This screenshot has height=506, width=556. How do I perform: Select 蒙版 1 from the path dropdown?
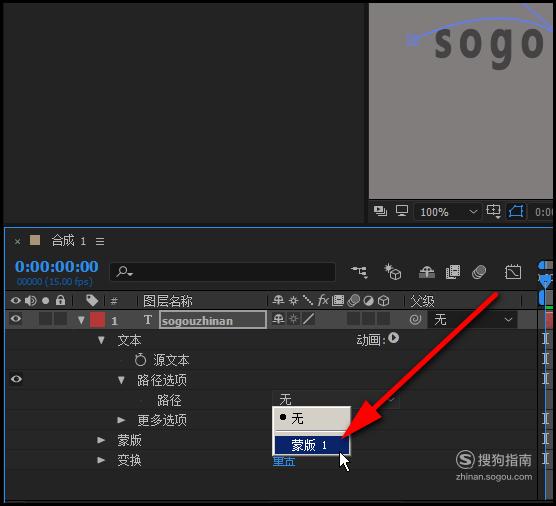(x=312, y=445)
